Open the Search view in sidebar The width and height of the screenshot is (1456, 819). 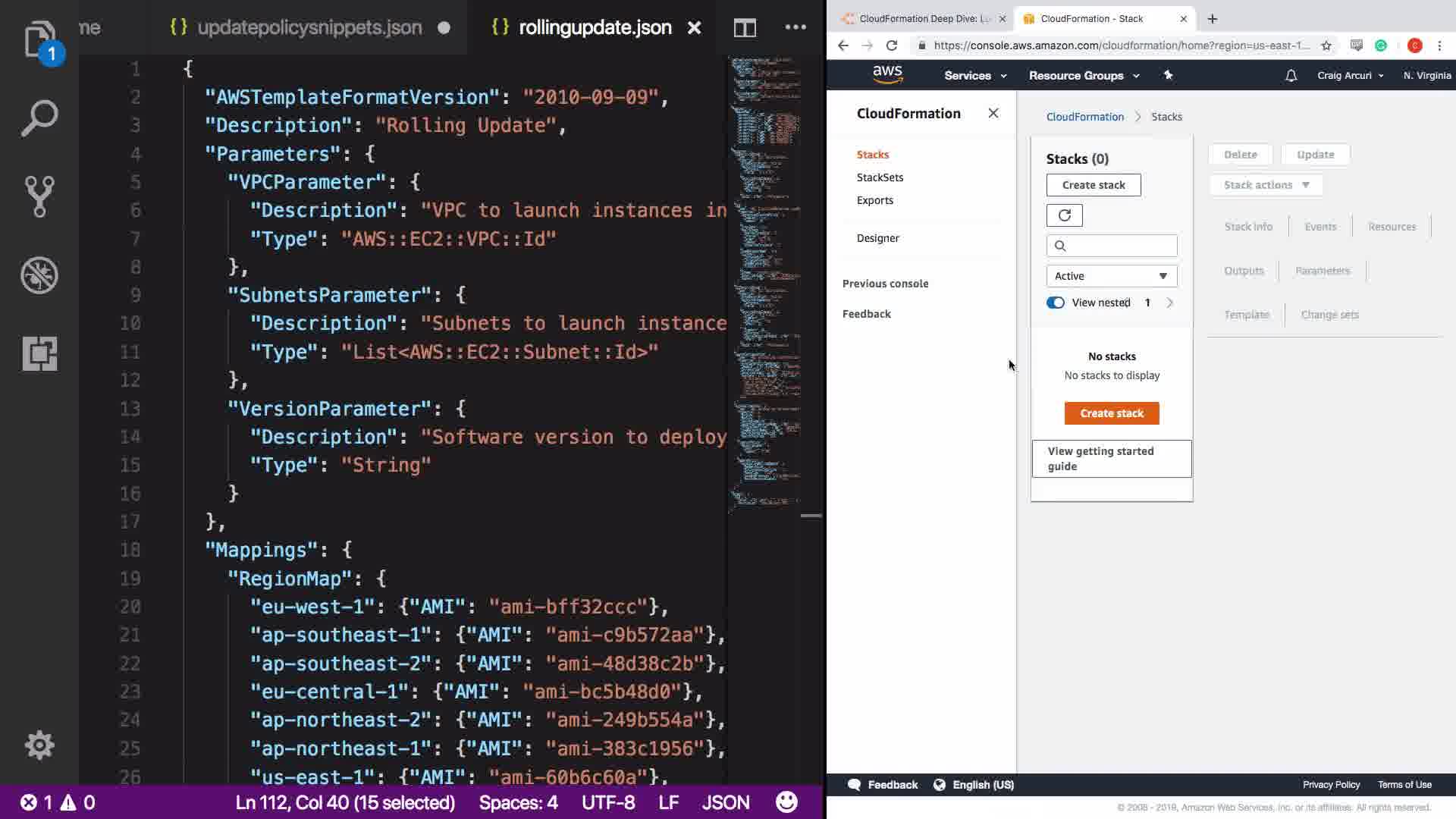(39, 118)
